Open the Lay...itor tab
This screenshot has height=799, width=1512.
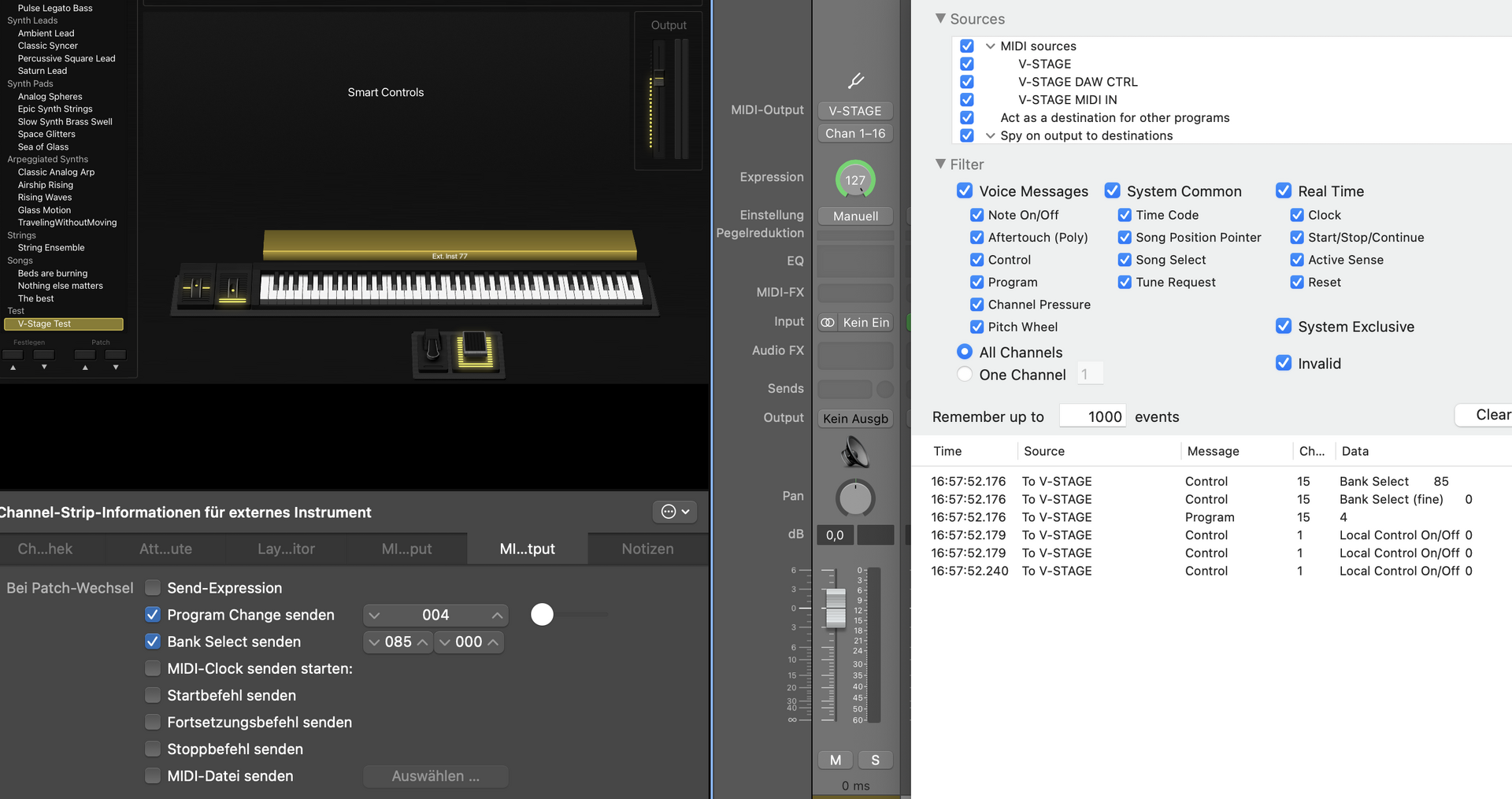click(286, 549)
